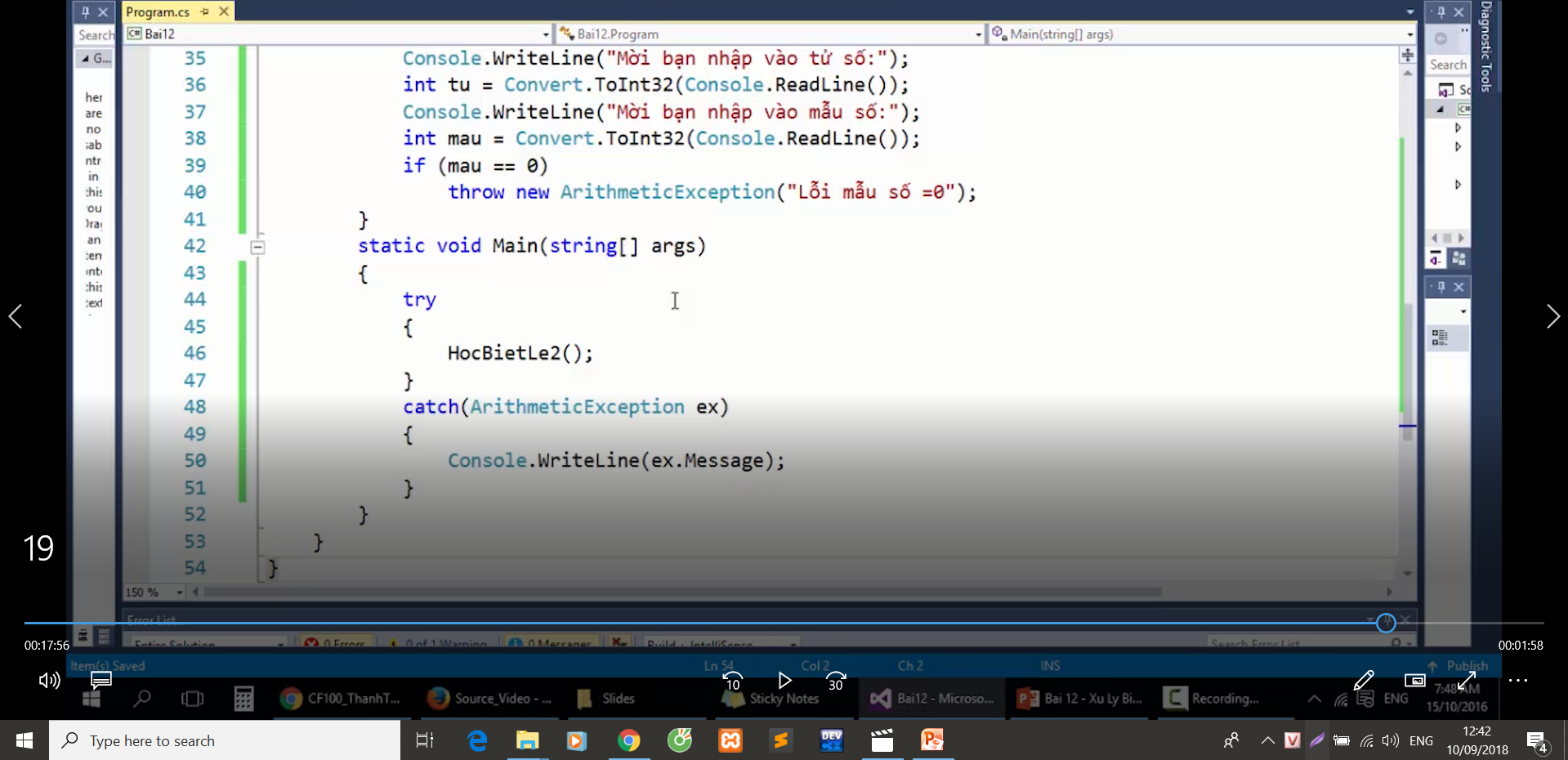
Task: Select the 'Recording...' taskbar item
Action: click(x=1212, y=699)
